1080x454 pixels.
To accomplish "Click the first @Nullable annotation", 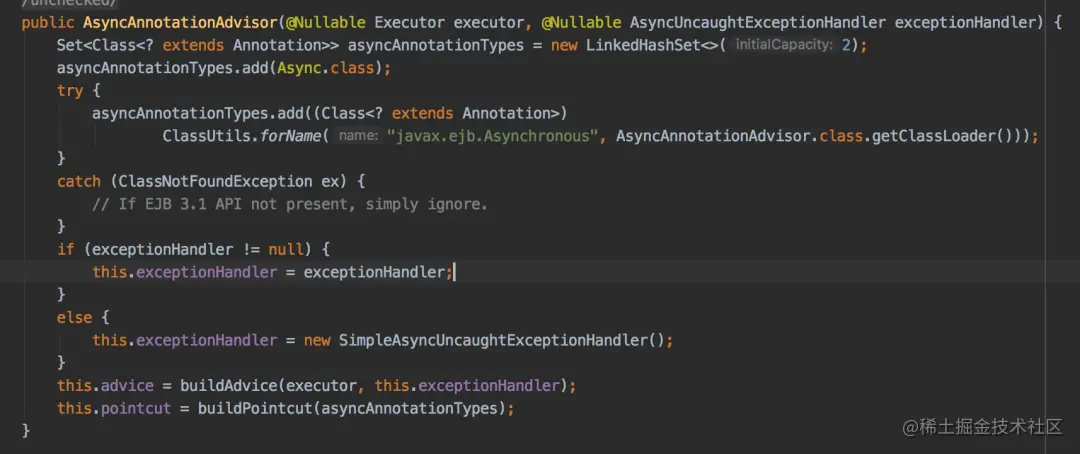I will 326,23.
